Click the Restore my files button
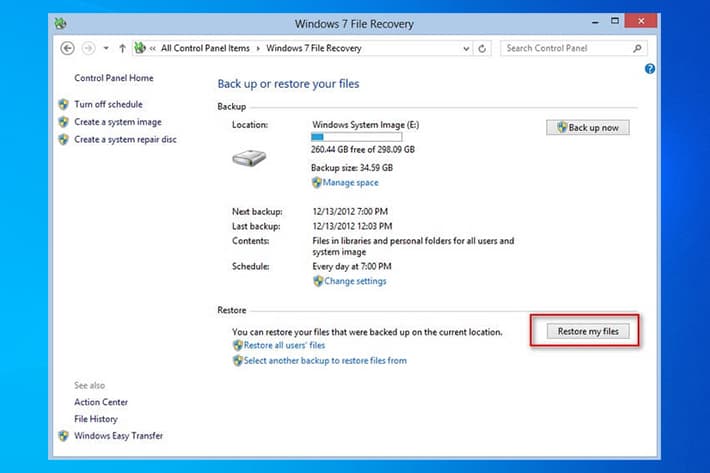The image size is (710, 473). point(588,331)
